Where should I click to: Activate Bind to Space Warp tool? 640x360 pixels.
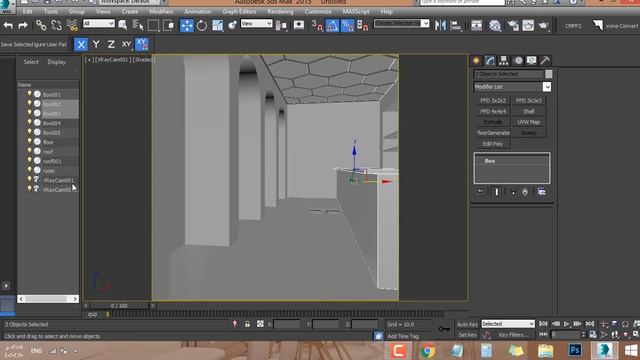[x=72, y=25]
